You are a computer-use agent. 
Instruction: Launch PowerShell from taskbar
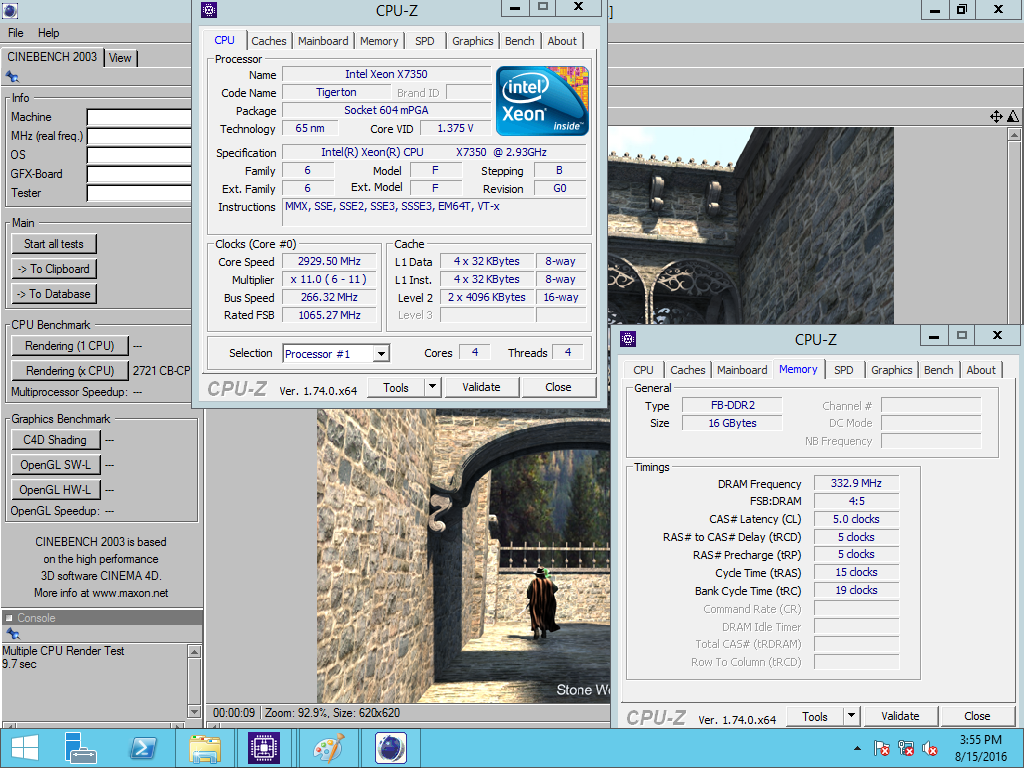[x=142, y=748]
